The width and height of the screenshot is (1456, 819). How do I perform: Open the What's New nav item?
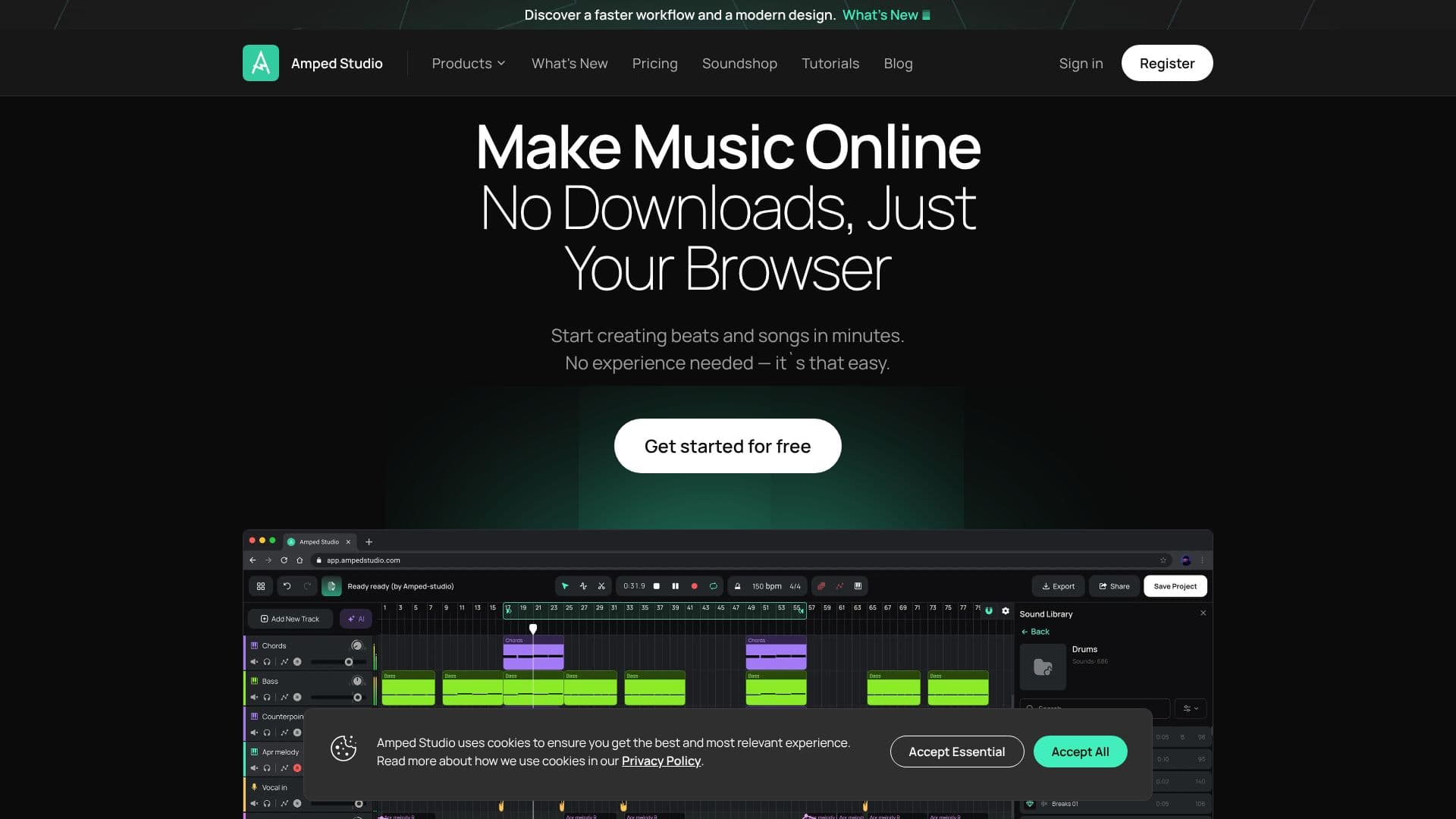pyautogui.click(x=570, y=64)
